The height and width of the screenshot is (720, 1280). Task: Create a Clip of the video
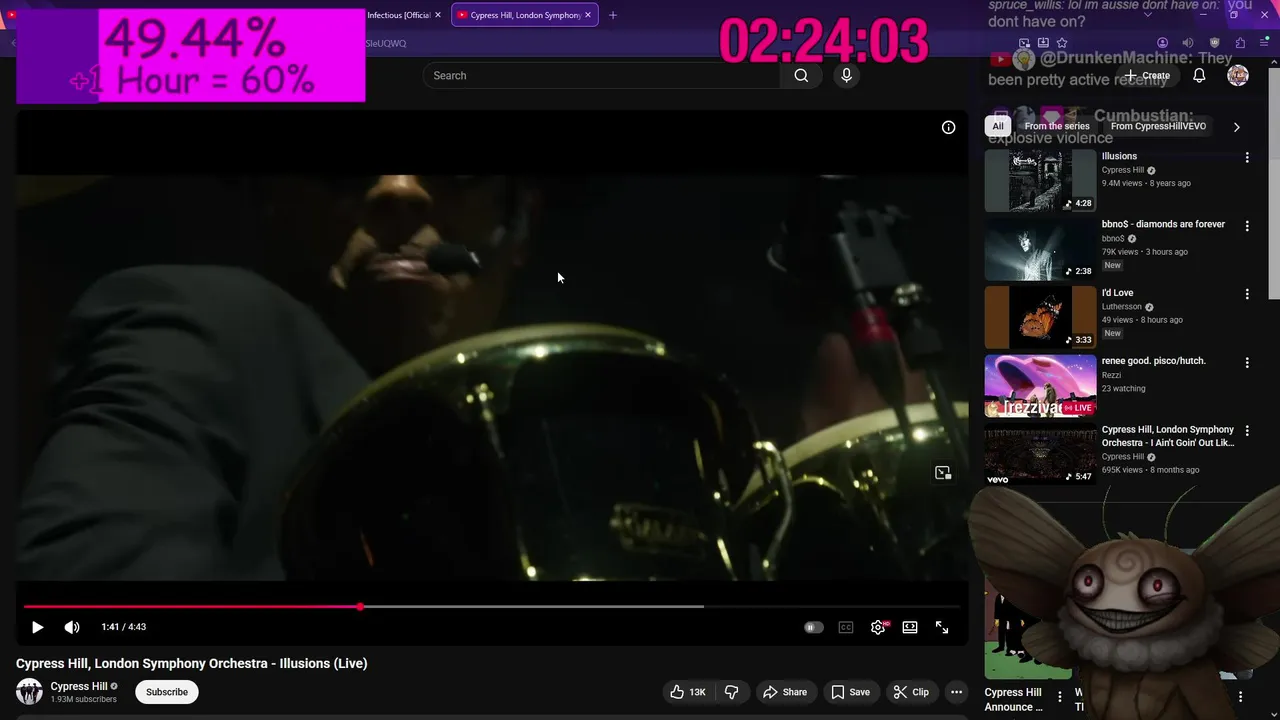point(911,692)
